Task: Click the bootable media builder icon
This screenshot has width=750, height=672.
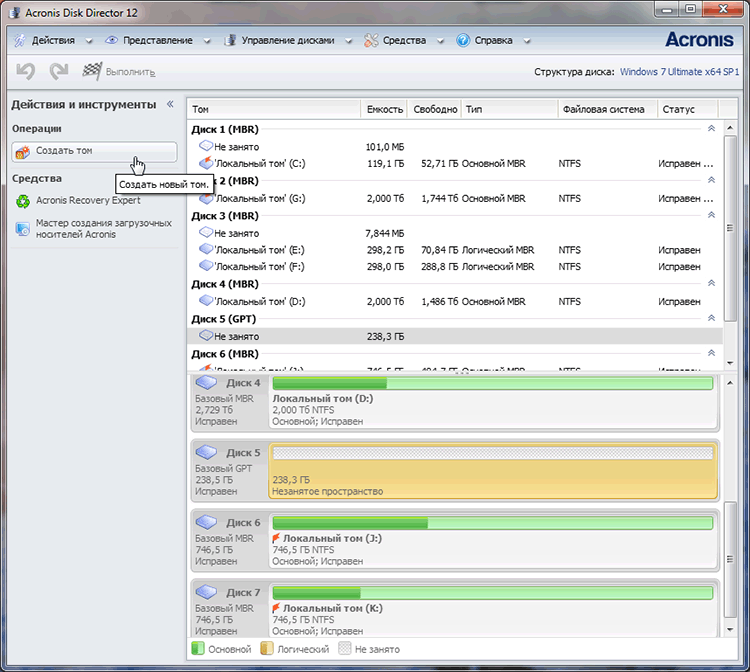Action: tap(22, 229)
